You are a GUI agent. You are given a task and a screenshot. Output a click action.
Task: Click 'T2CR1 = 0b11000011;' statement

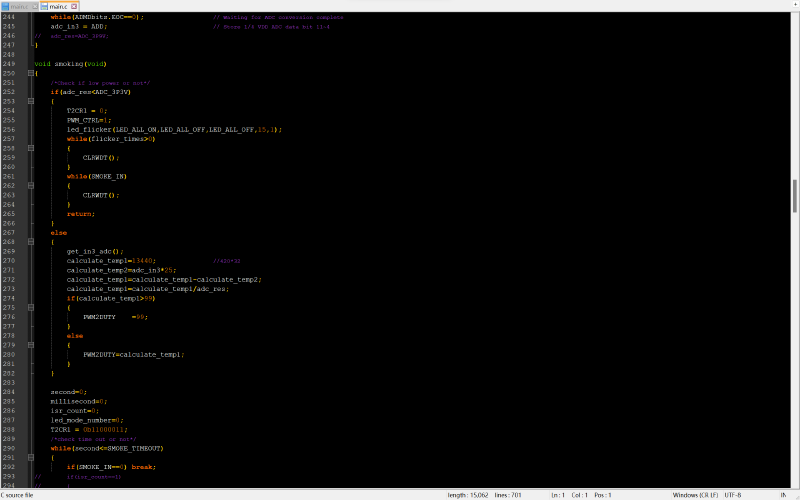tap(89, 430)
